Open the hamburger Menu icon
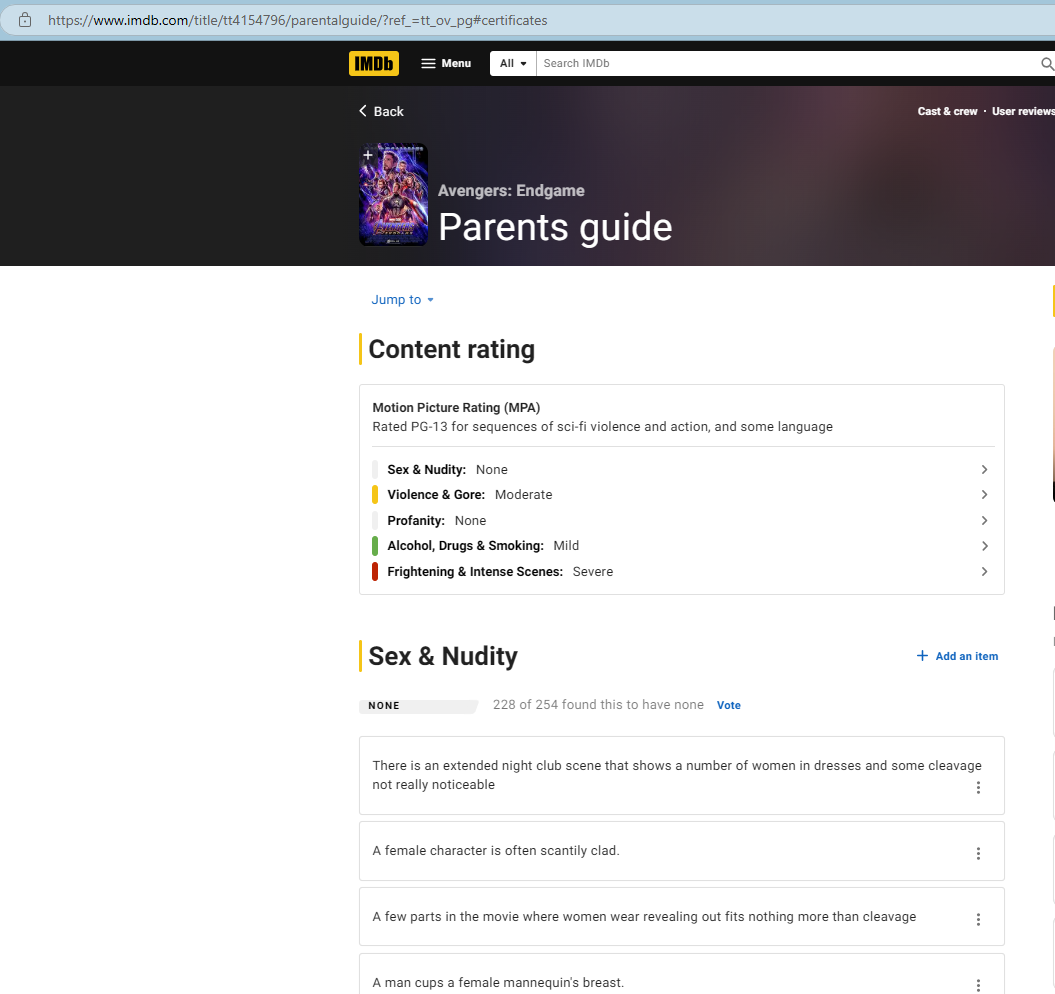Image resolution: width=1055 pixels, height=994 pixels. 428,63
